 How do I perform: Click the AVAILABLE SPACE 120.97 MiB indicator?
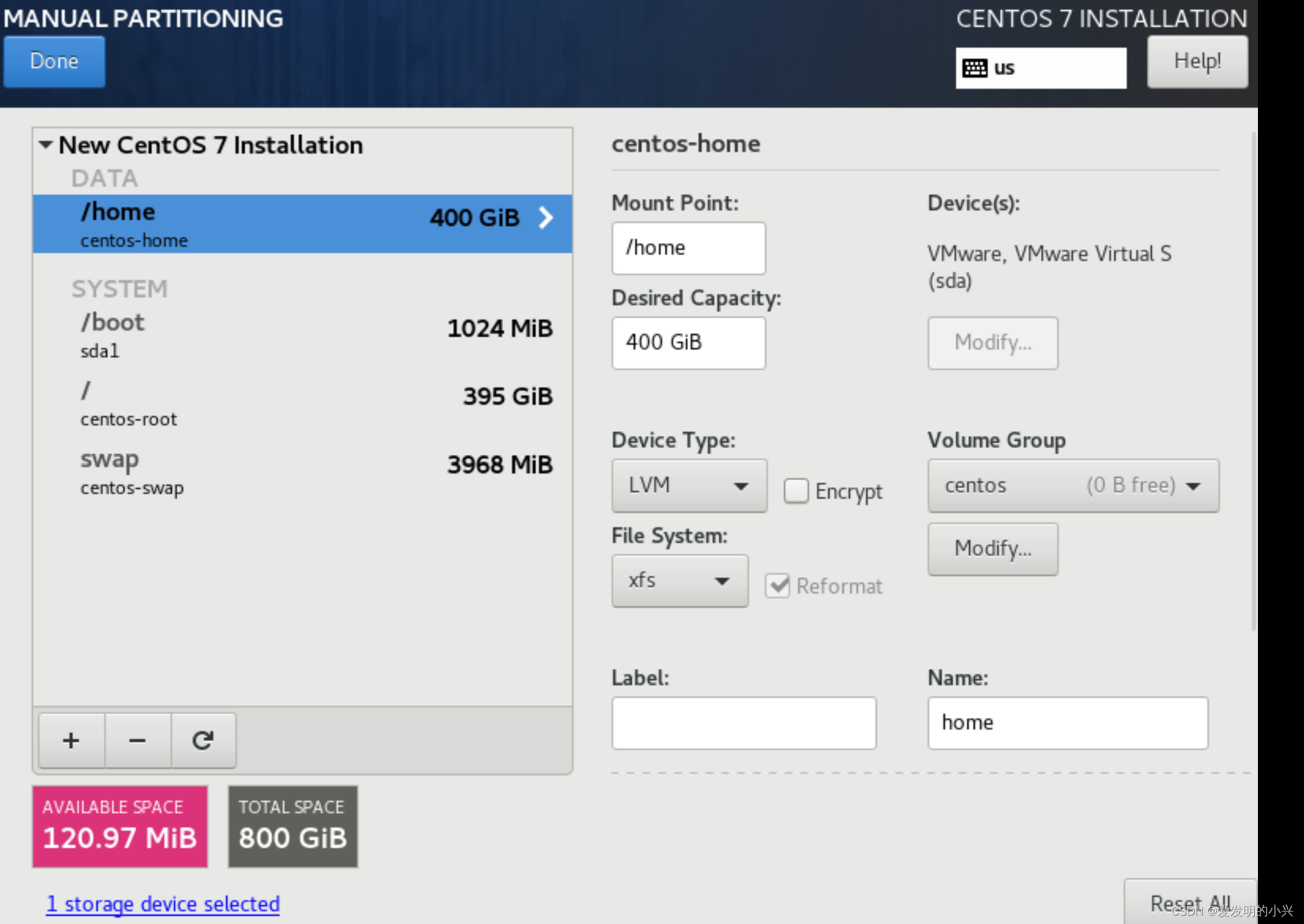pos(120,826)
